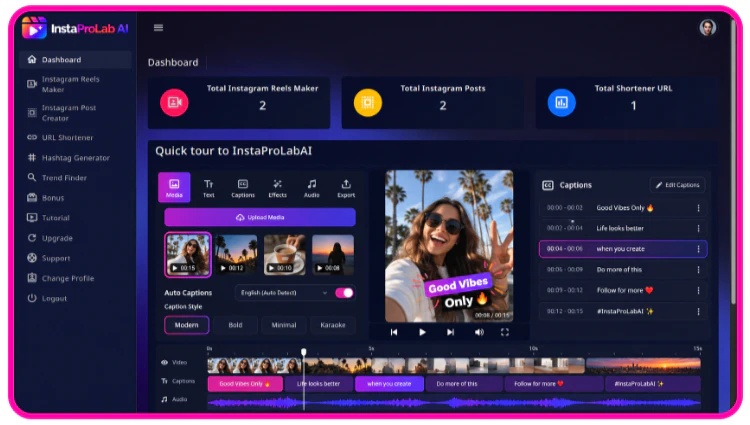
Task: Click the Audio track music note icon
Action: 164,399
